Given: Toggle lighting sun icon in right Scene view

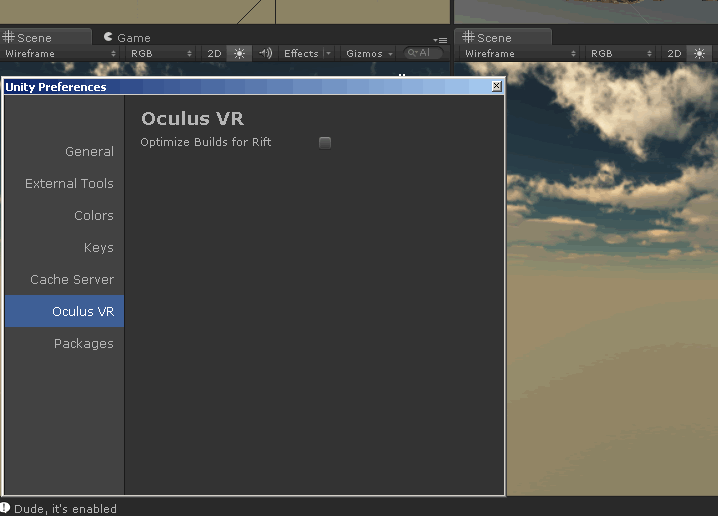Looking at the screenshot, I should [699, 54].
